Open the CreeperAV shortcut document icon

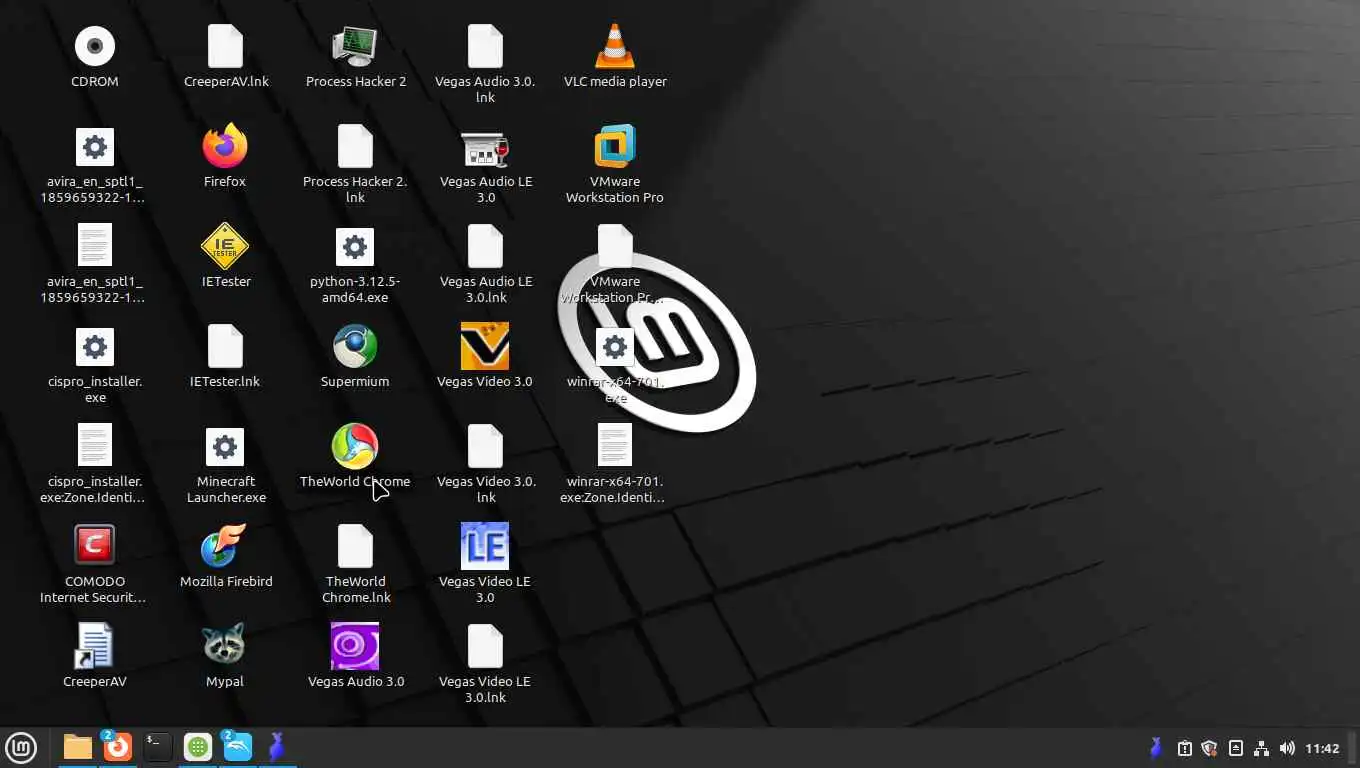coord(95,646)
